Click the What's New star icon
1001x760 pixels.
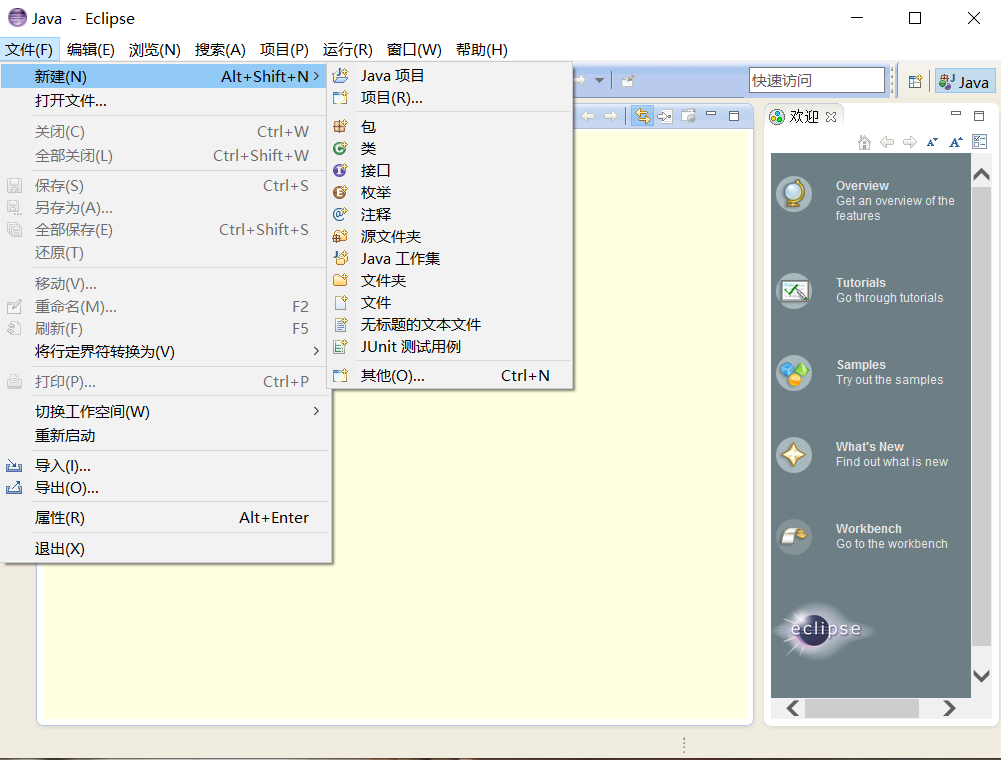(x=794, y=455)
